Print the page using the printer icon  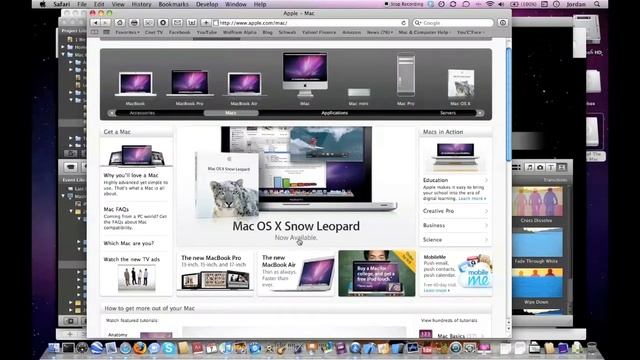click(134, 23)
